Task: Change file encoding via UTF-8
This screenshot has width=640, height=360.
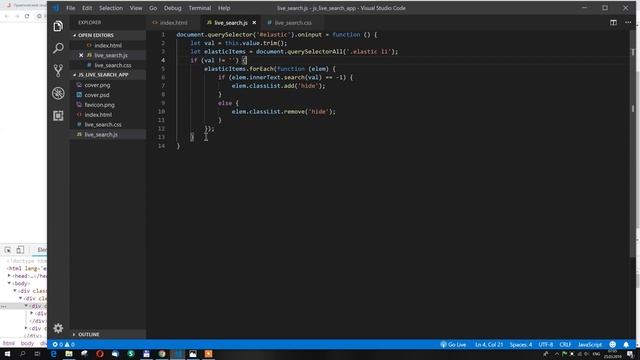Action: coord(545,344)
